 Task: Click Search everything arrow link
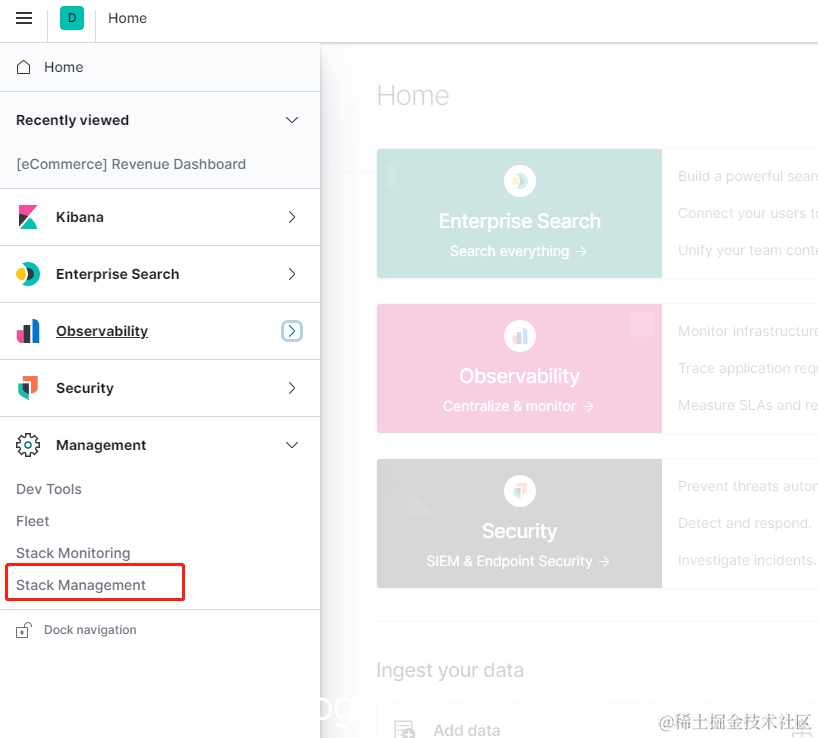(518, 251)
